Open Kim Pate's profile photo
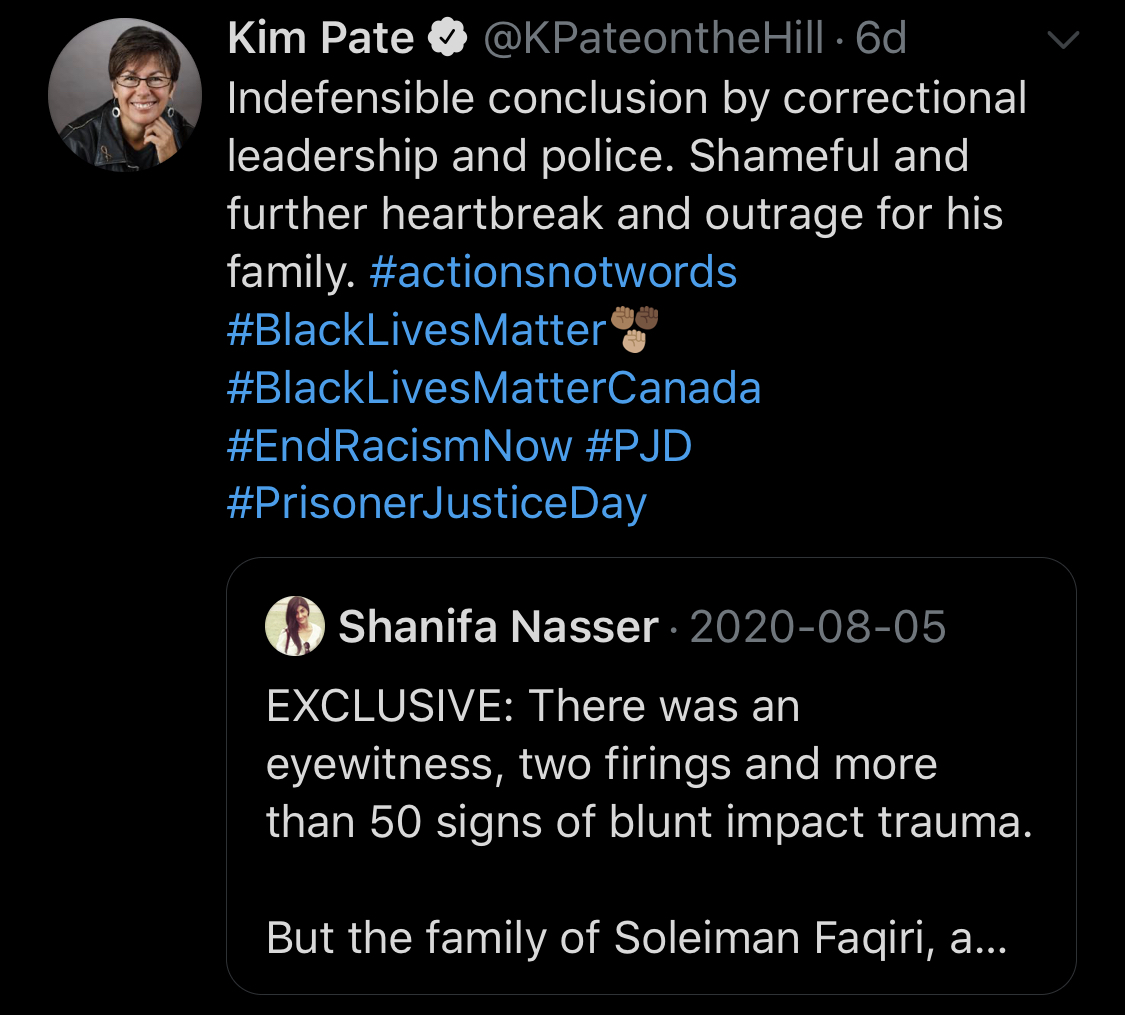The image size is (1125, 1015). click(125, 95)
